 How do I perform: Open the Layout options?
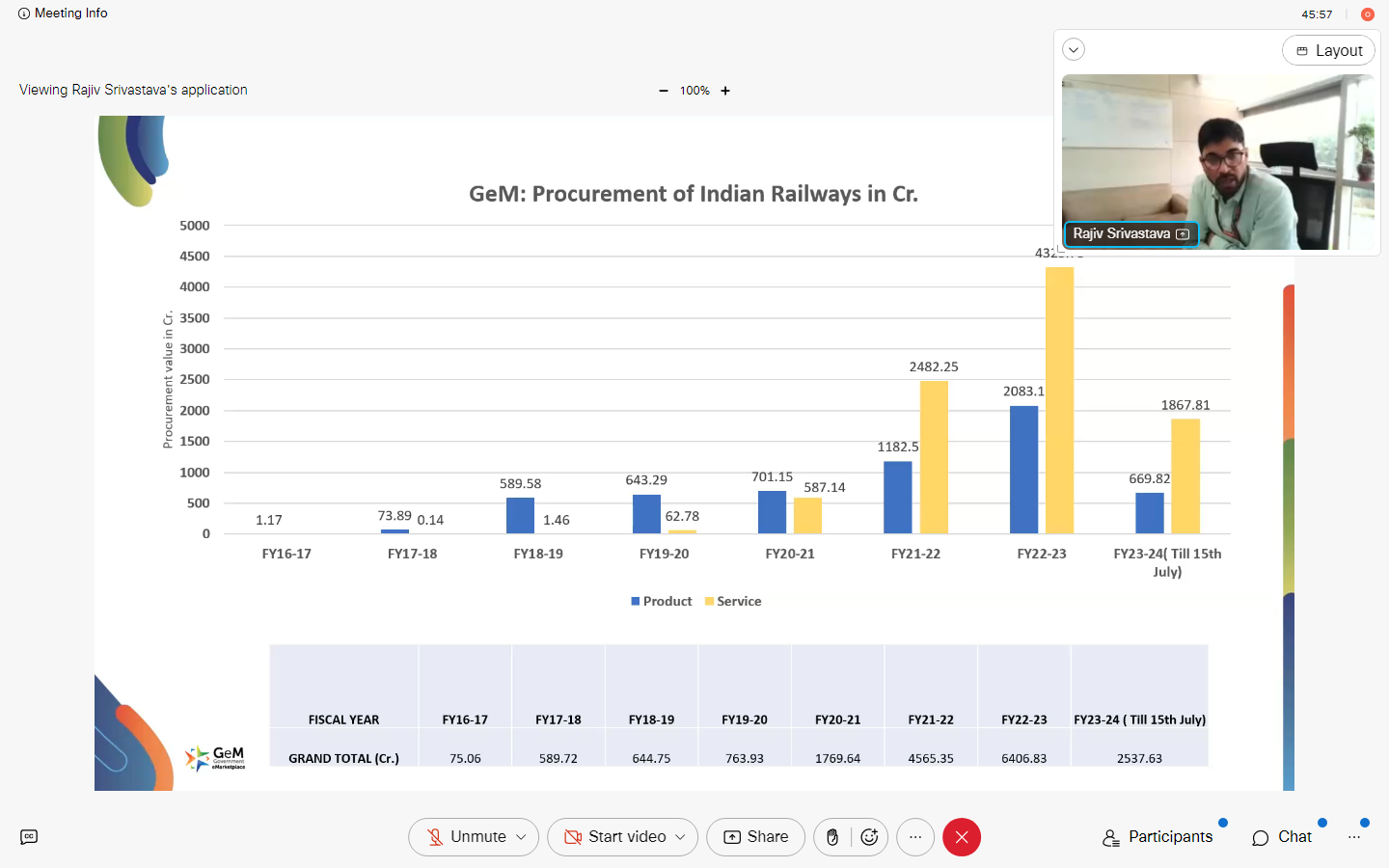pos(1328,50)
